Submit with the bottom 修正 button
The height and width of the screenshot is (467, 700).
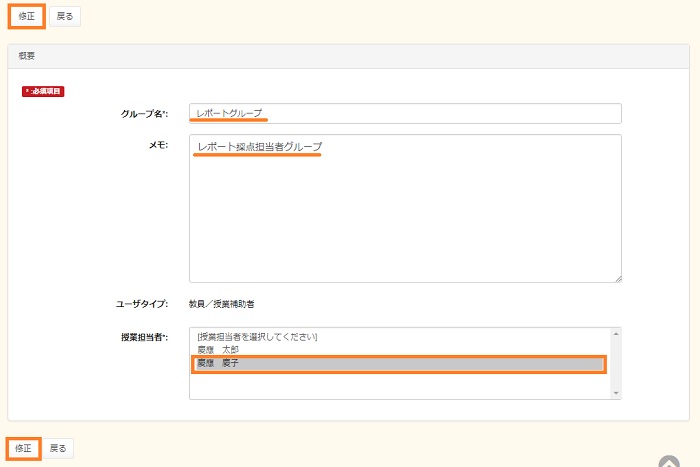(26, 448)
